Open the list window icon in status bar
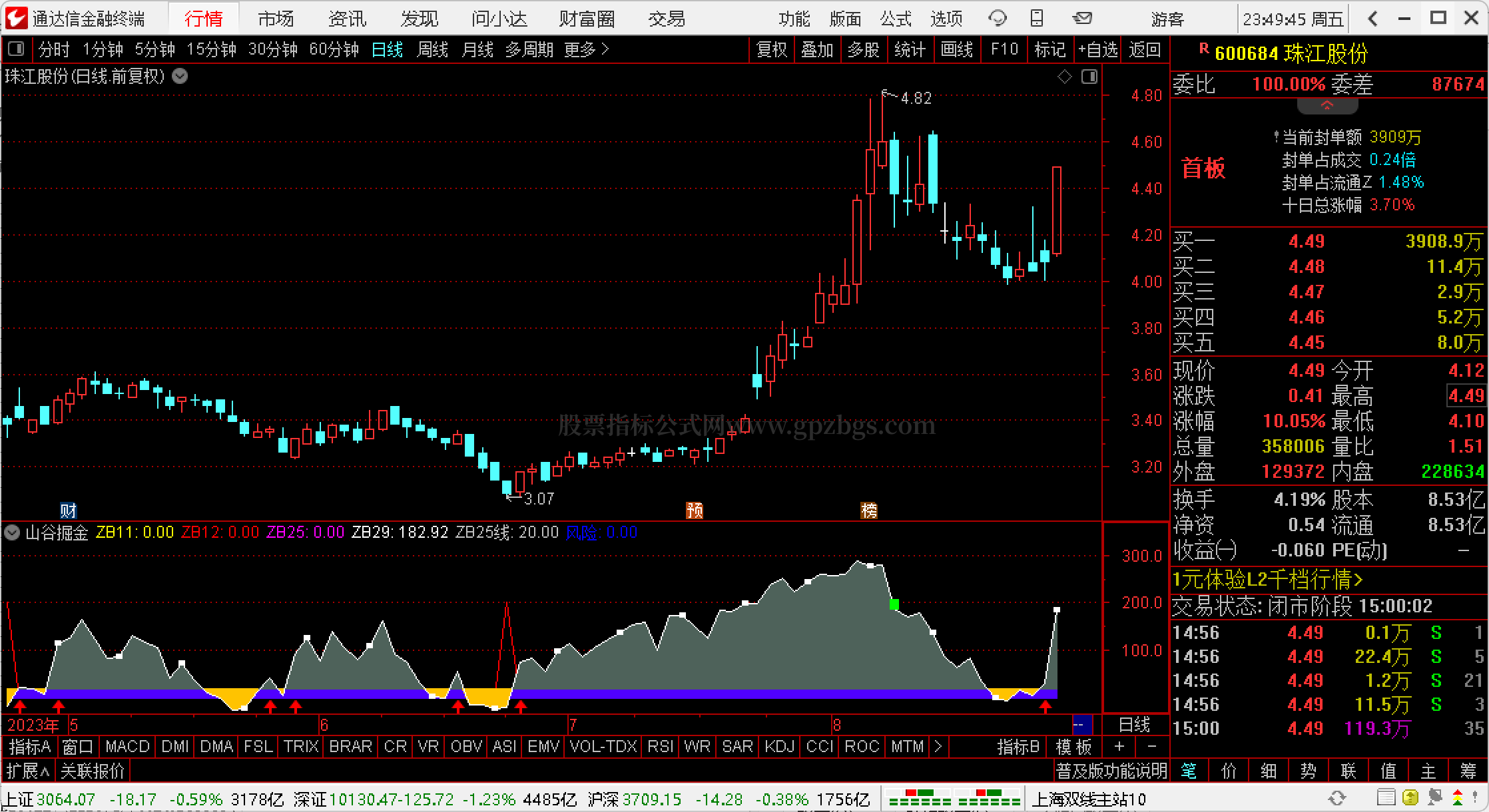This screenshot has width=1489, height=812. [1386, 797]
